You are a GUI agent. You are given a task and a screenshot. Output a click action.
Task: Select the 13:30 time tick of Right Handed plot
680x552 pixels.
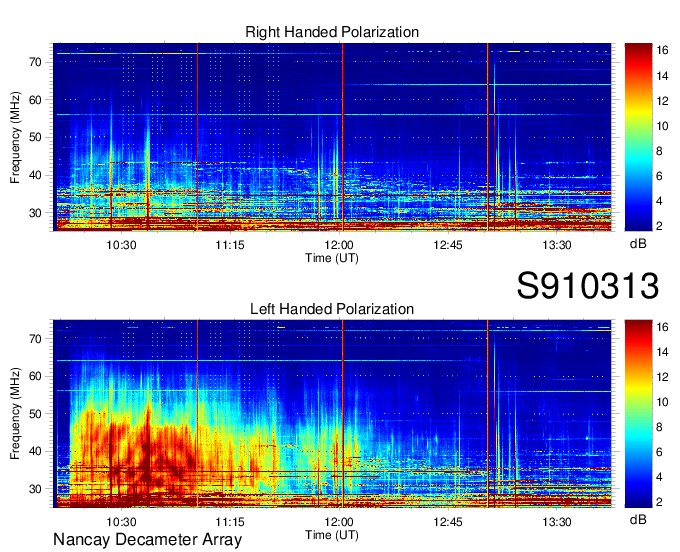coord(557,245)
